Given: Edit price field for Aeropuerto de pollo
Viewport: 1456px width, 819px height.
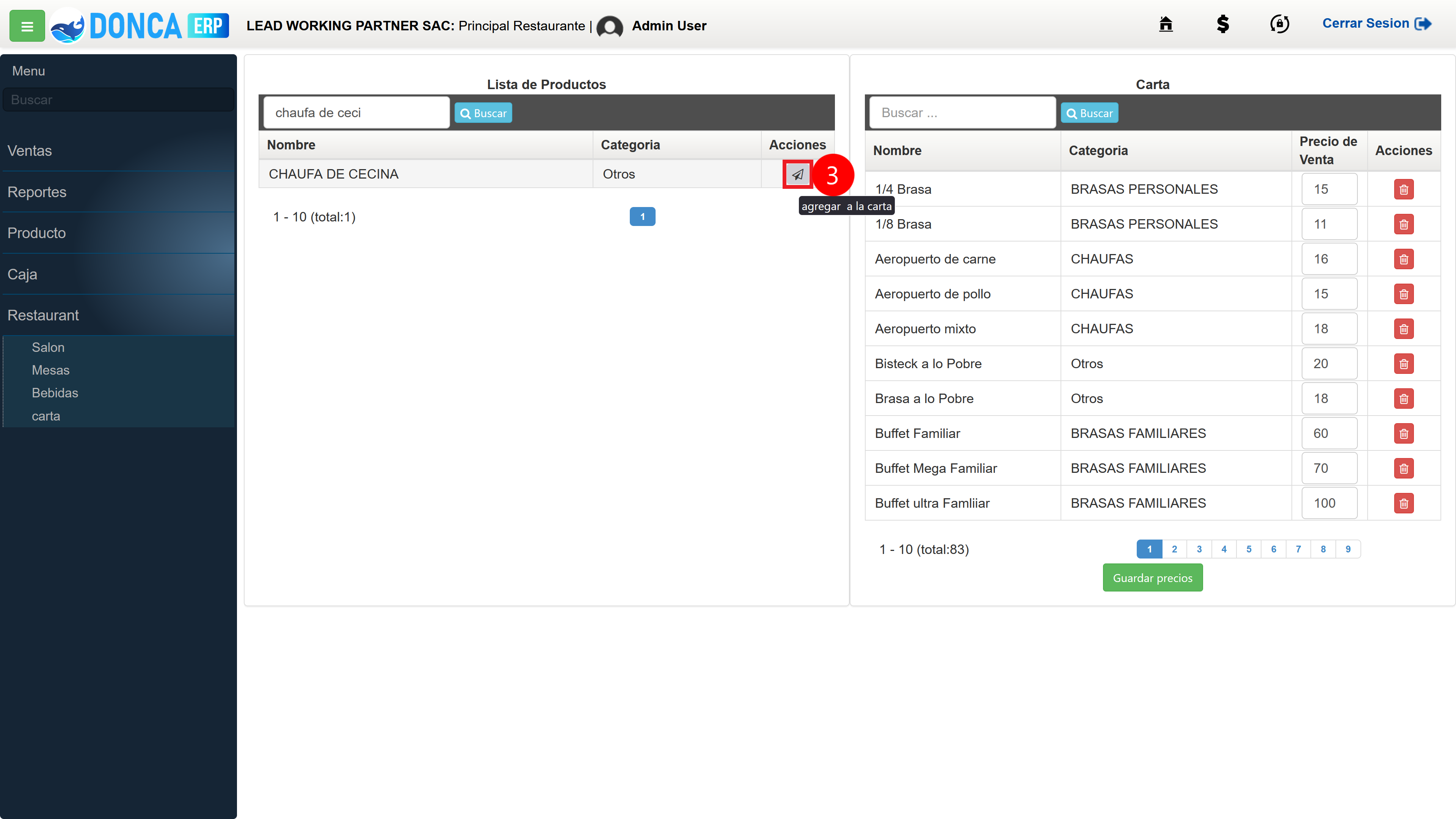Looking at the screenshot, I should pos(1329,294).
